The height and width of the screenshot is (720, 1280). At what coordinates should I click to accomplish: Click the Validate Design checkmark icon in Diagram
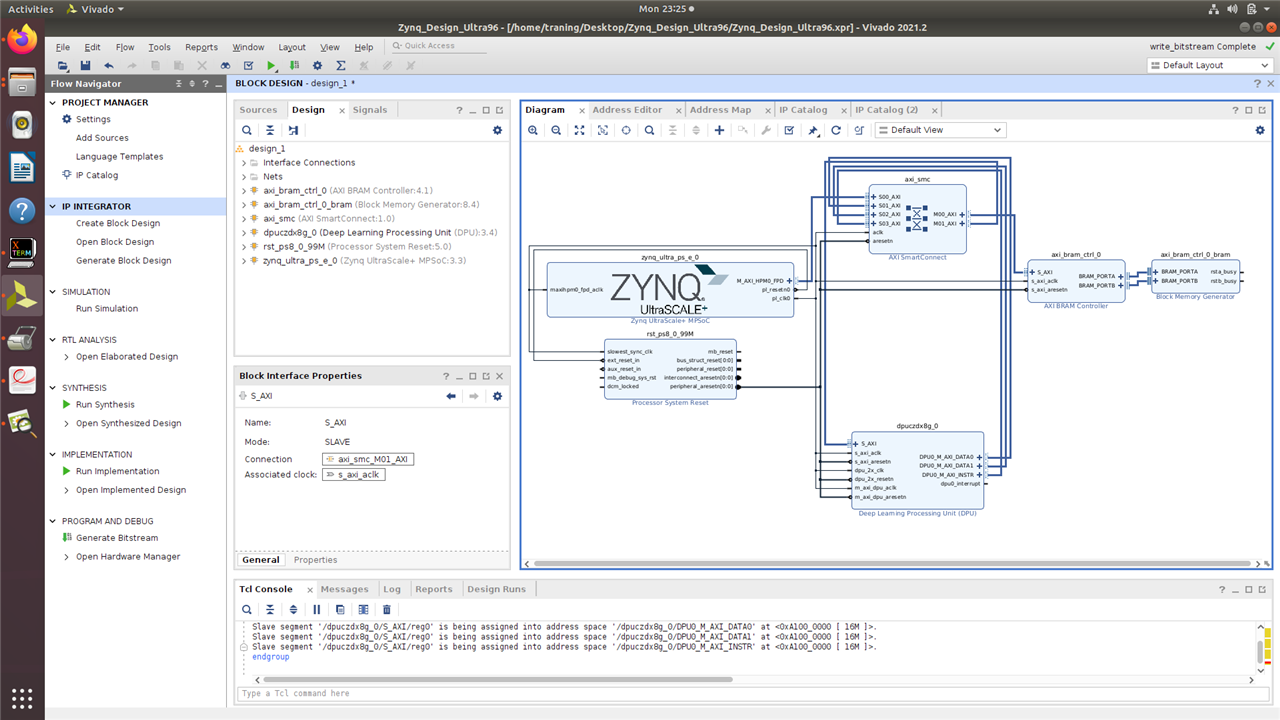point(789,130)
